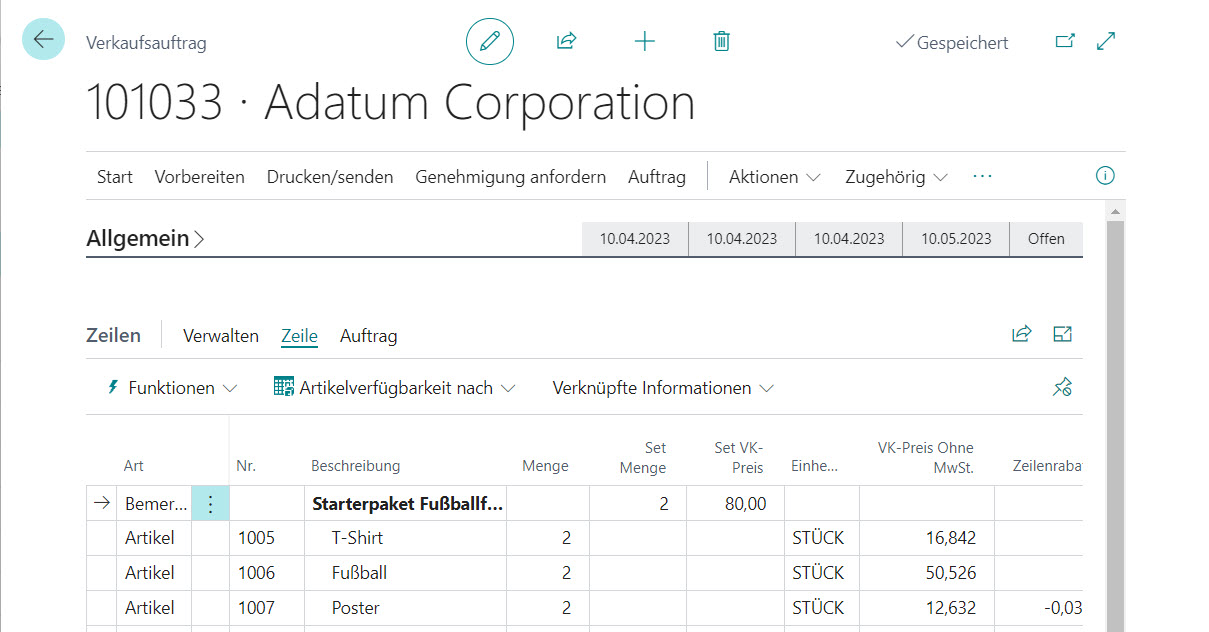This screenshot has height=632, width=1209.
Task: Click line discount value -0,03
Action: (x=1039, y=608)
